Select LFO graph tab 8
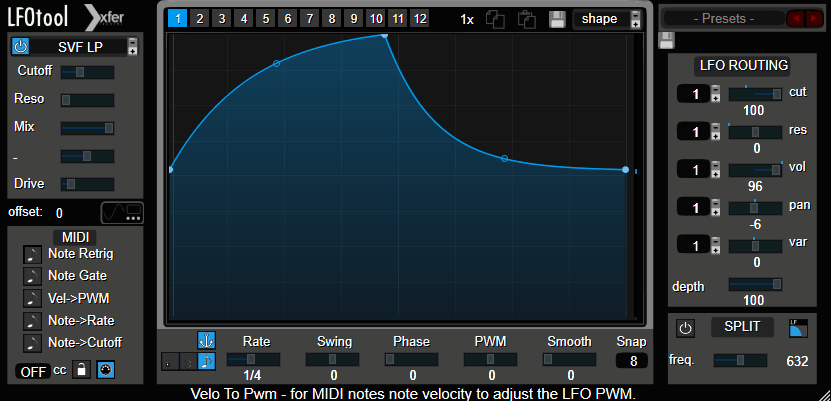This screenshot has width=831, height=401. coord(332,19)
